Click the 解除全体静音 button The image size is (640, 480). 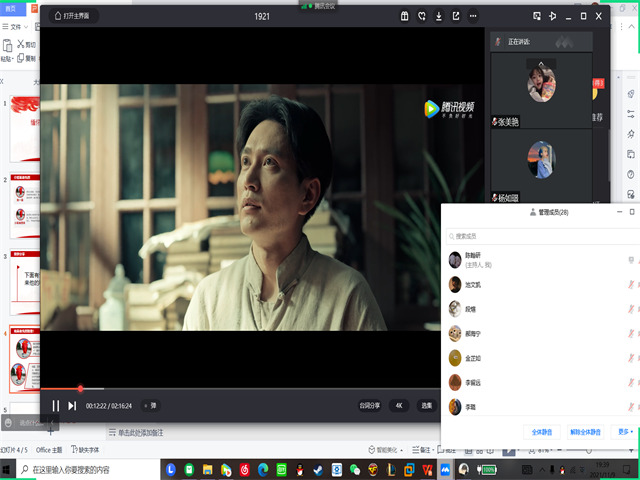click(x=586, y=431)
